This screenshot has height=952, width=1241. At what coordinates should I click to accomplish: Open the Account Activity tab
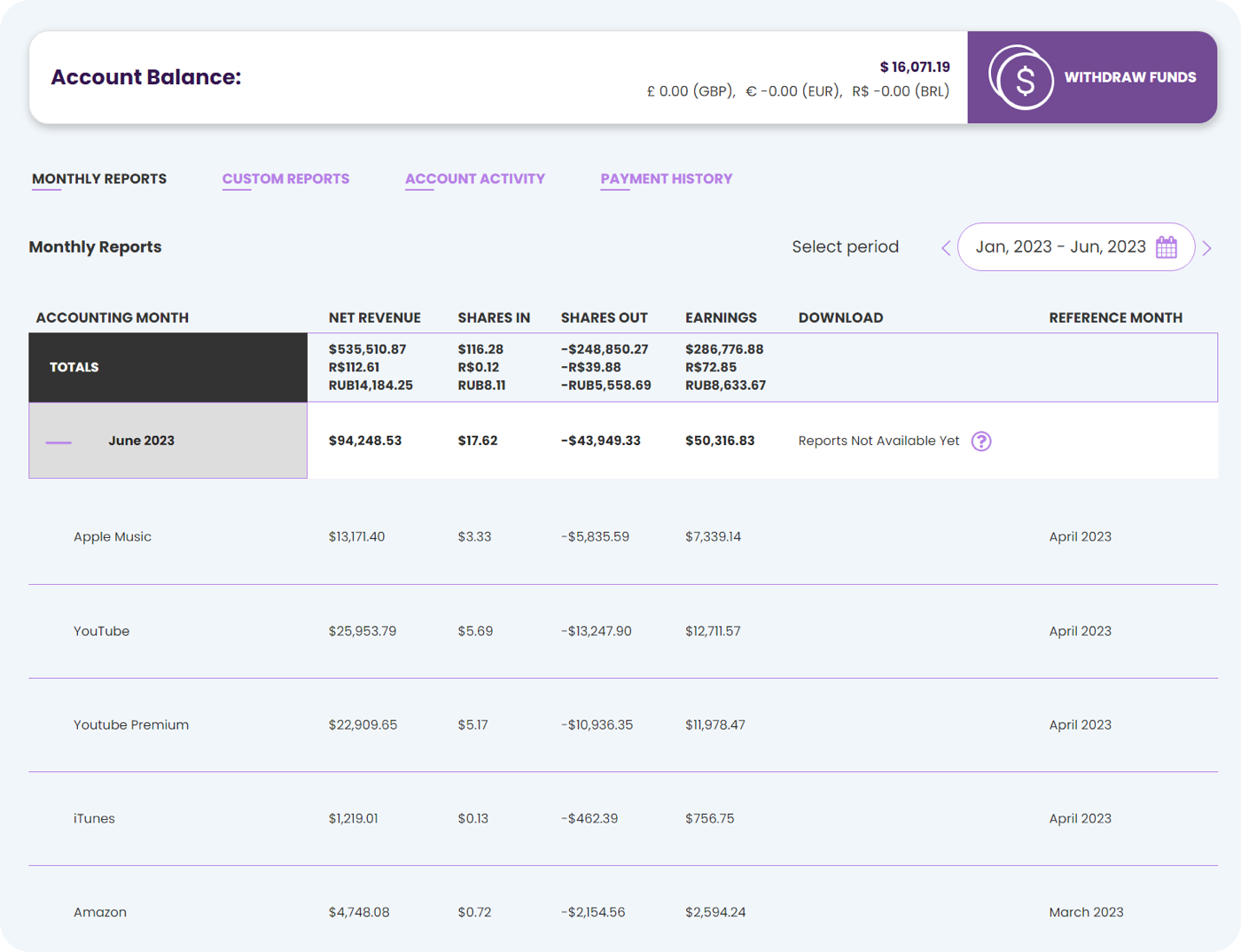click(475, 179)
